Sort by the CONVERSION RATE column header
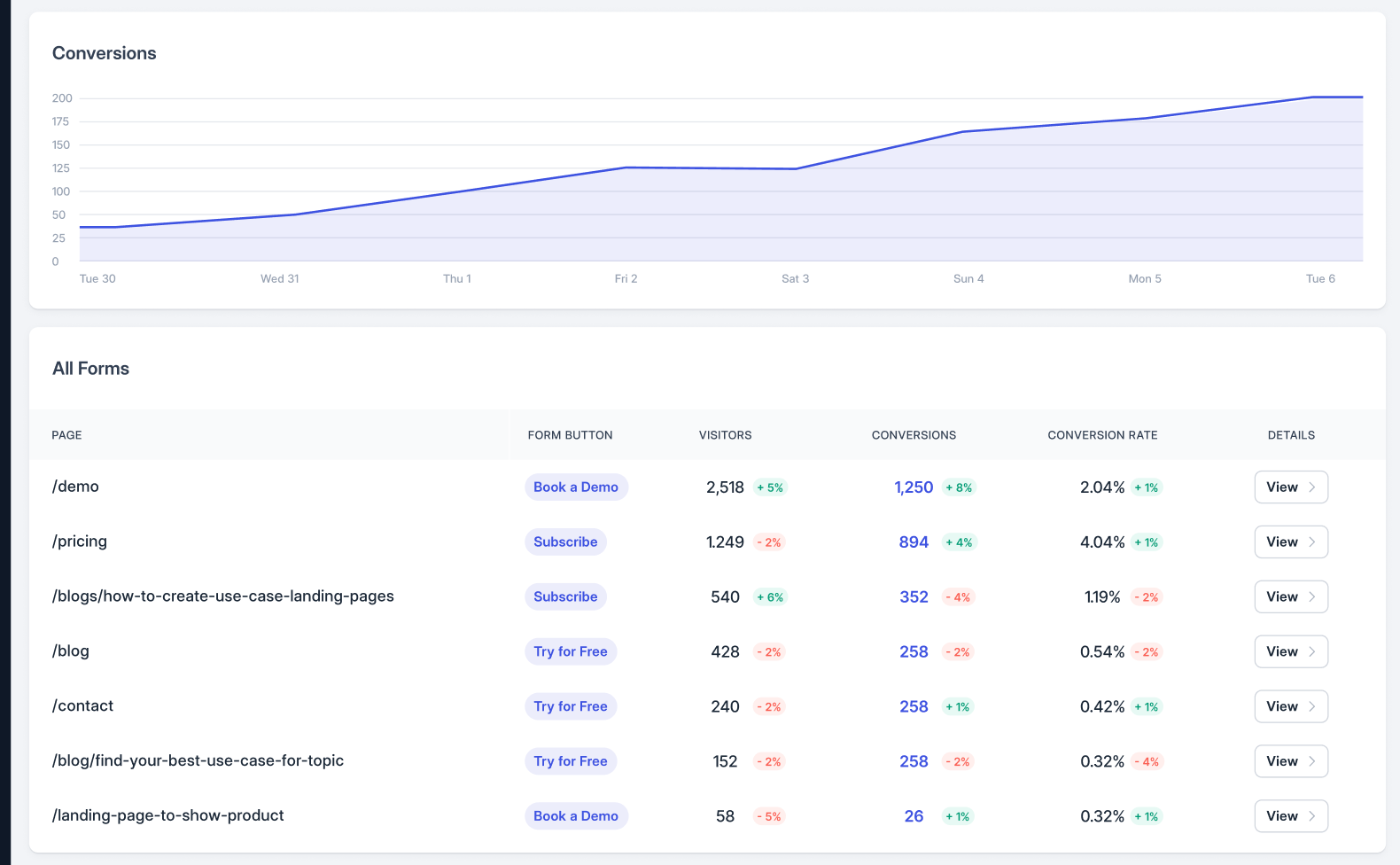The width and height of the screenshot is (1400, 865). click(x=1102, y=435)
